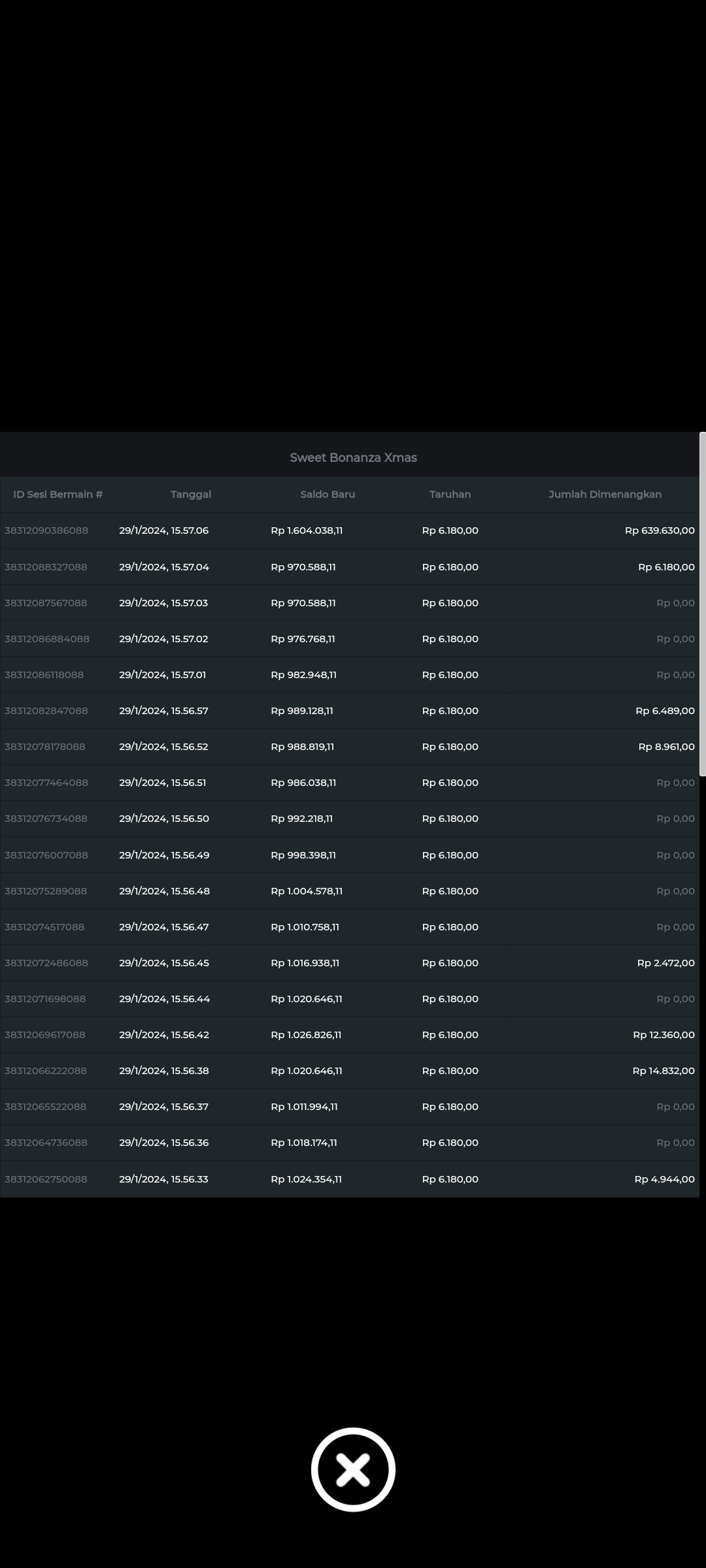
Task: Select session 38312078178088 entry
Action: [x=45, y=747]
